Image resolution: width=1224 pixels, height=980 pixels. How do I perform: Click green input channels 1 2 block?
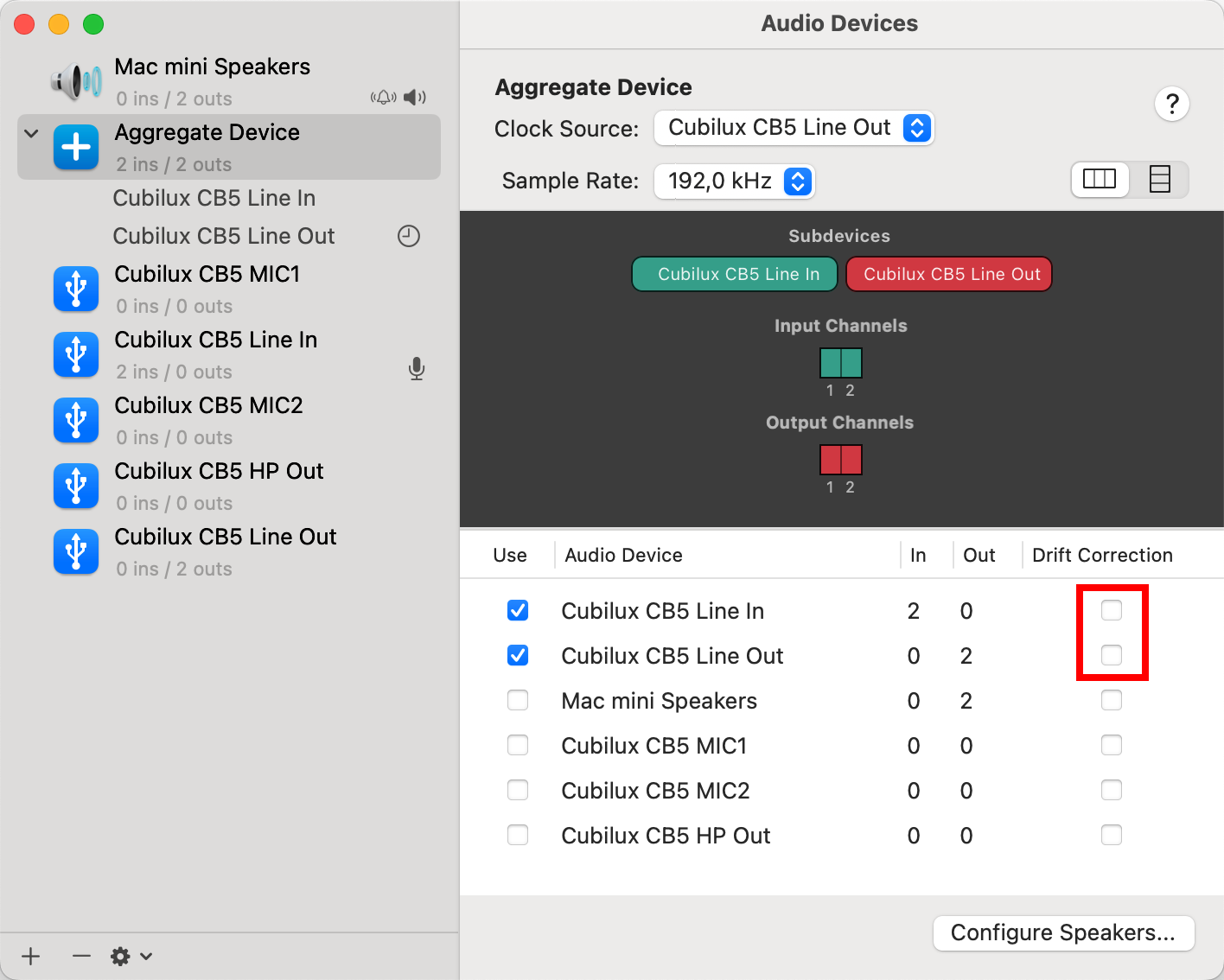[x=841, y=363]
